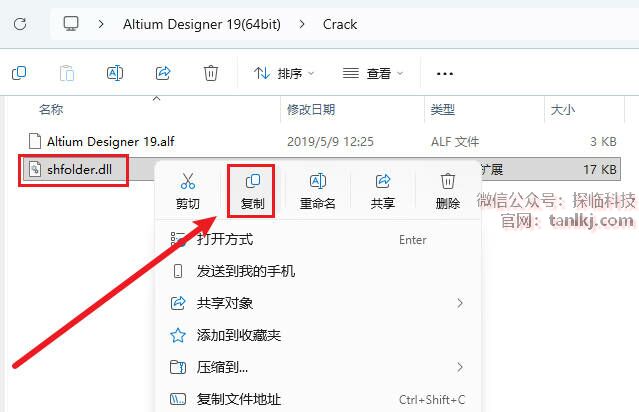The height and width of the screenshot is (412, 639).
Task: Click the toolbar Share icon
Action: click(163, 73)
